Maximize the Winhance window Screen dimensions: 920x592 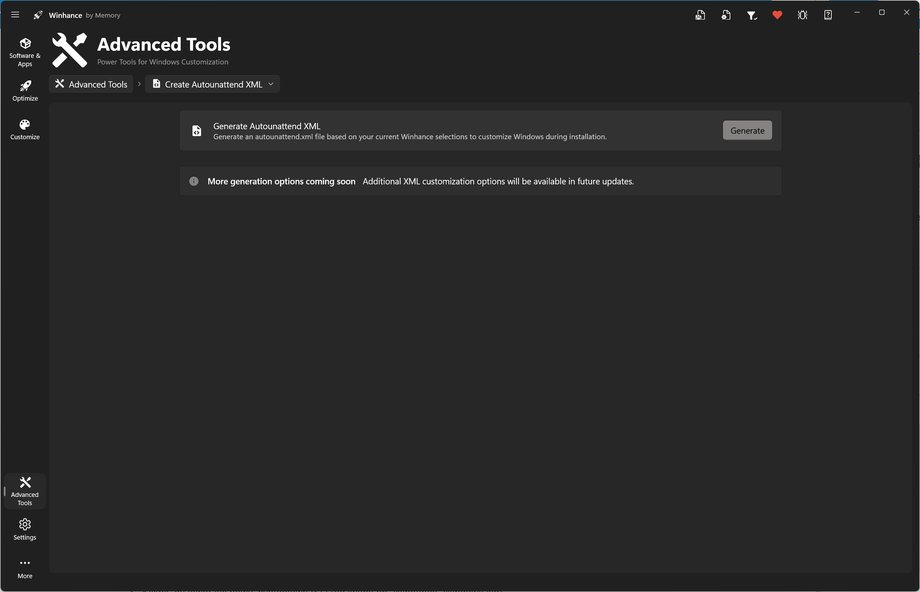pos(881,13)
